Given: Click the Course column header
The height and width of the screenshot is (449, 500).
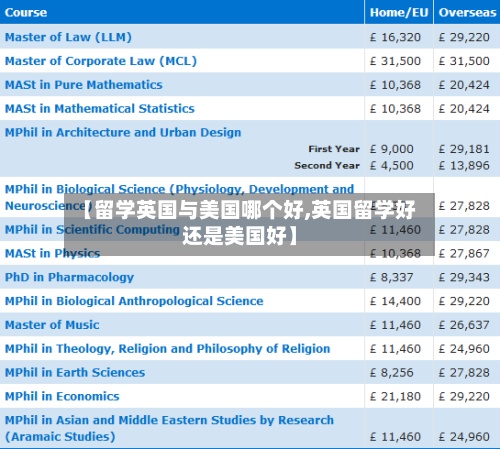Looking at the screenshot, I should tap(26, 12).
